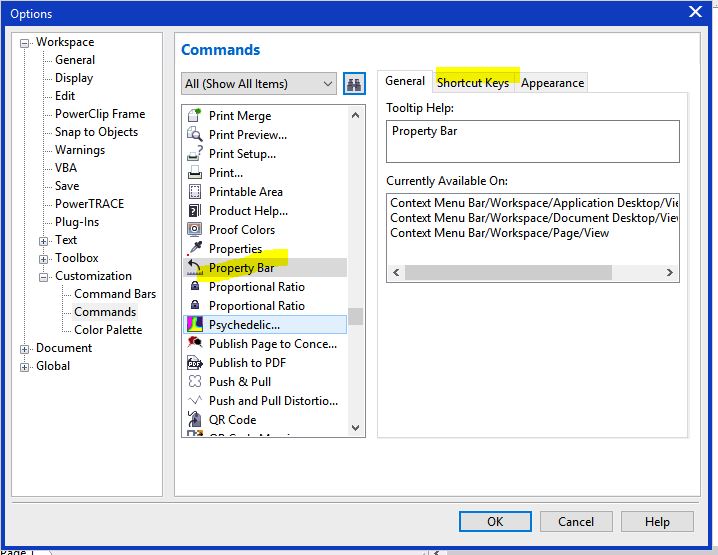
Task: Click the second Proportional Ratio lock icon
Action: (195, 305)
